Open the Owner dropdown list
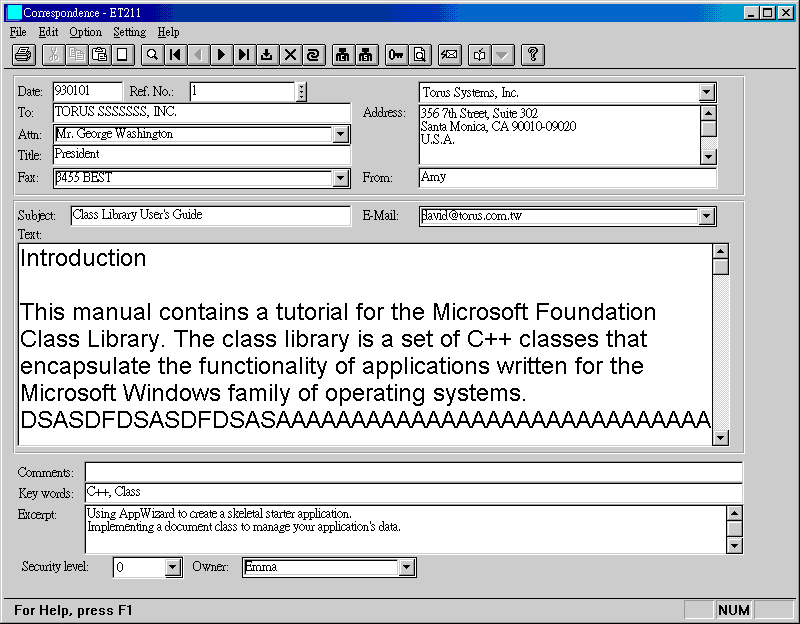Viewport: 800px width, 624px height. pos(406,568)
